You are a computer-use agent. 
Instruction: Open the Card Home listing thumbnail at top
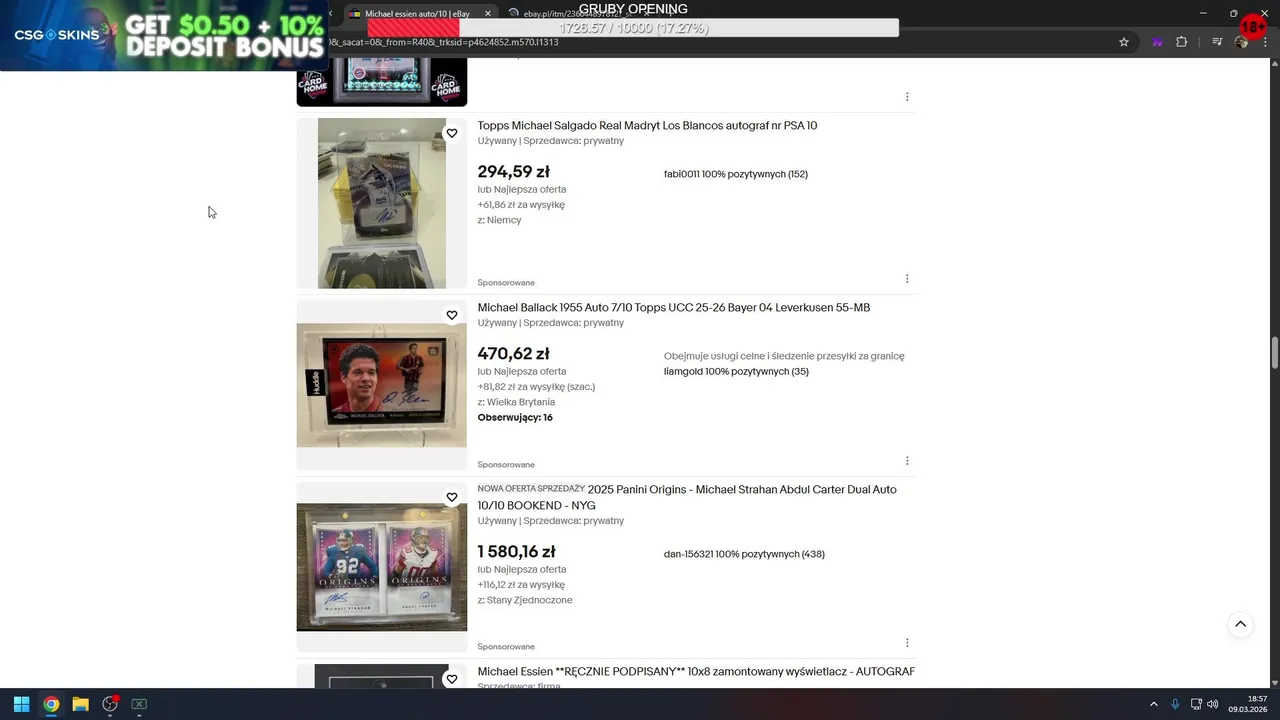tap(382, 82)
